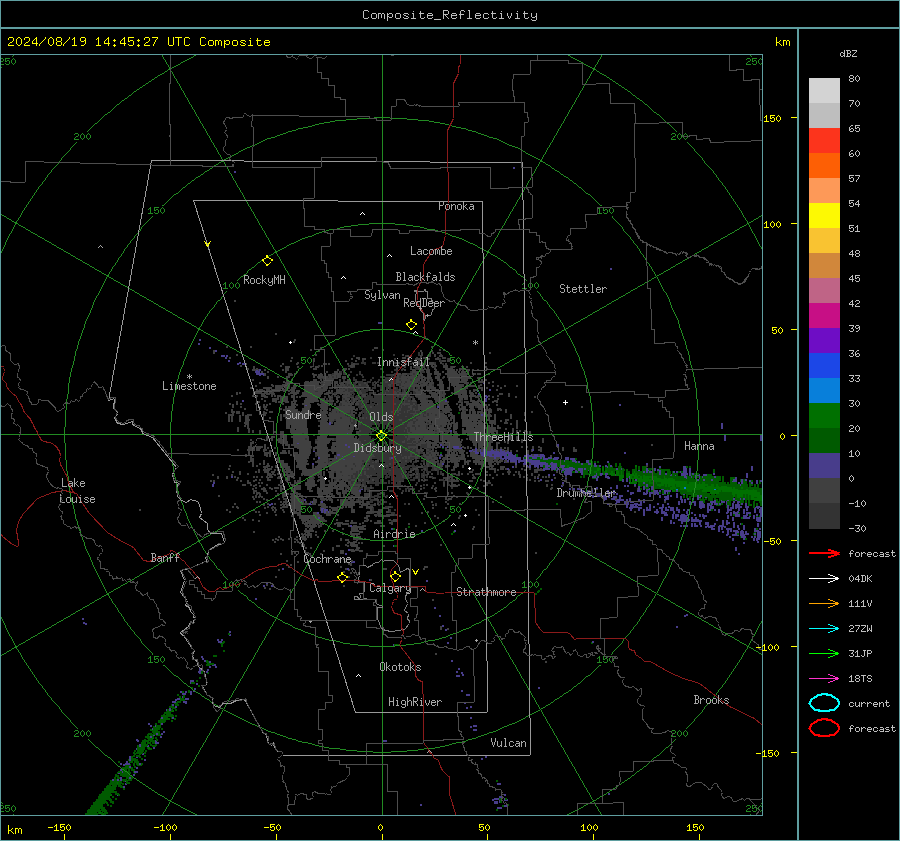Click the Stettler town label
This screenshot has height=841, width=900.
click(x=583, y=289)
